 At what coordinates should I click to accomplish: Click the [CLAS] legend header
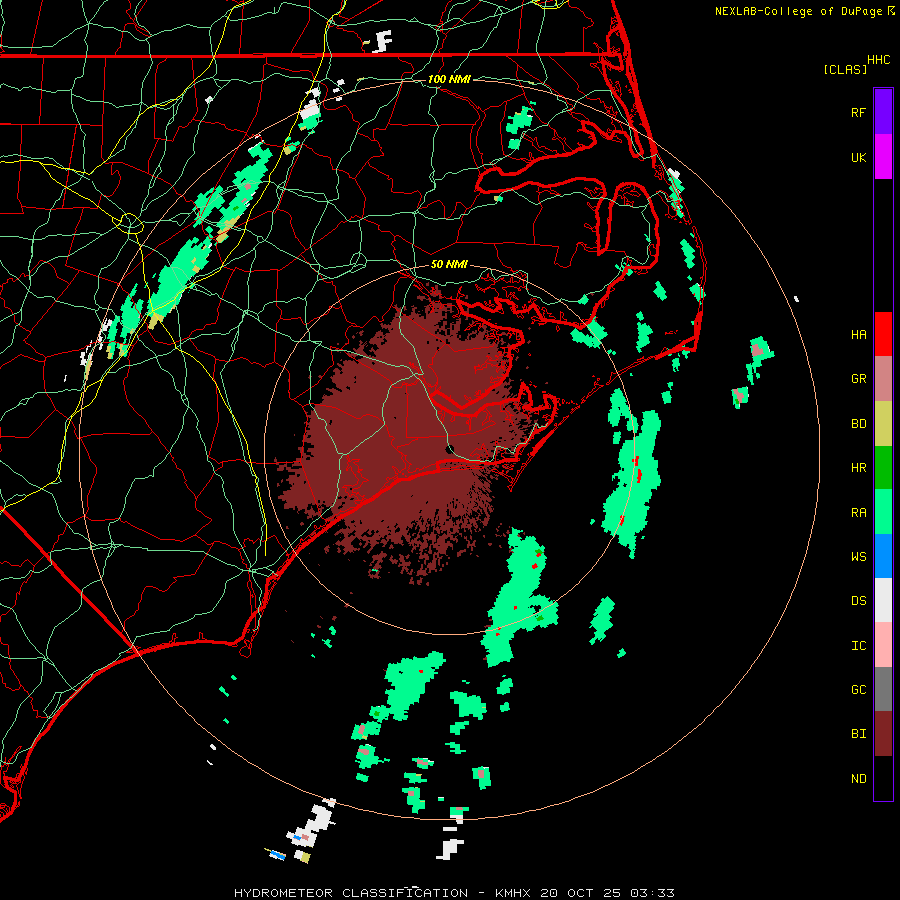pyautogui.click(x=845, y=69)
